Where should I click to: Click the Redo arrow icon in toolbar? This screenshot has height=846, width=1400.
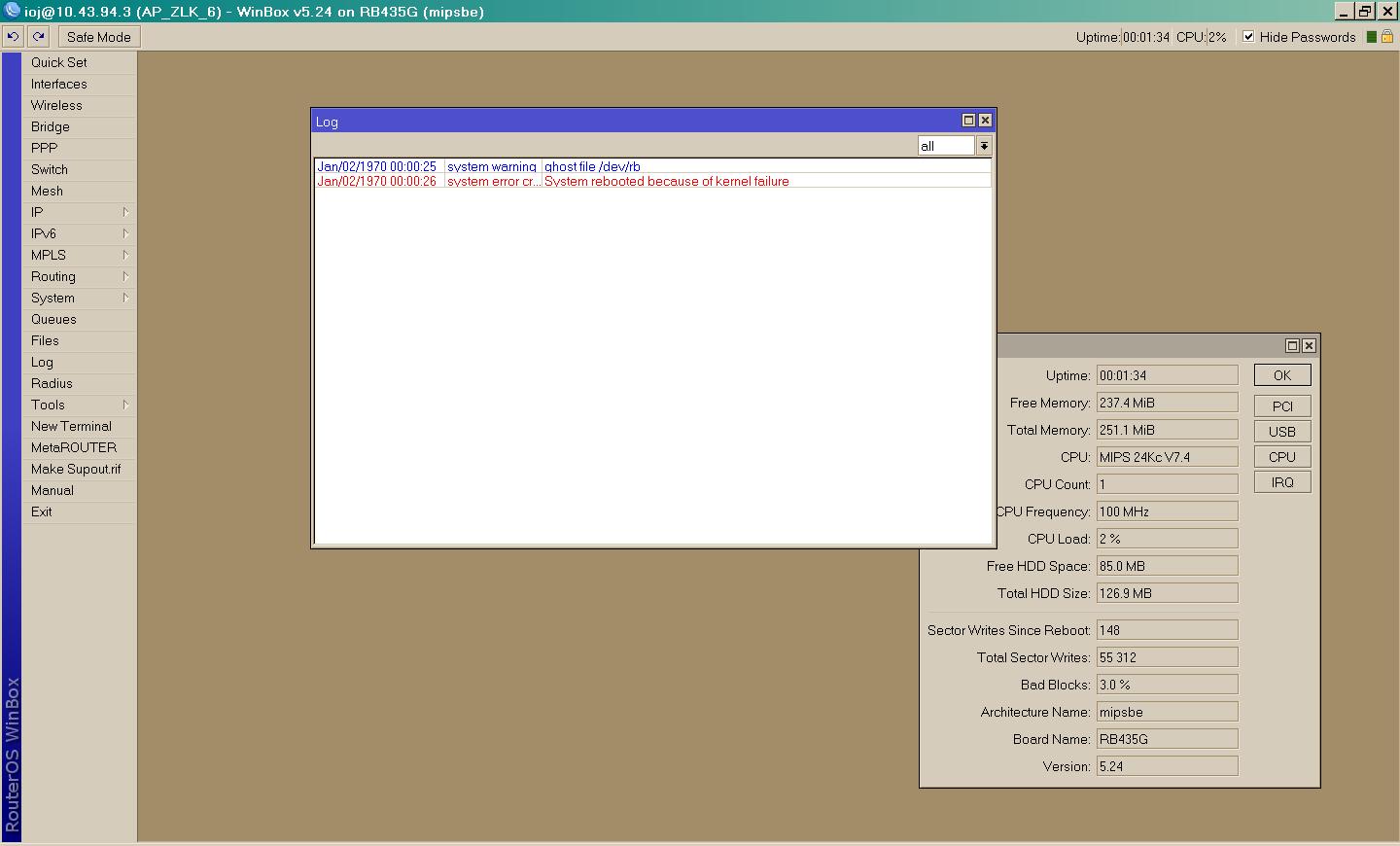point(38,37)
